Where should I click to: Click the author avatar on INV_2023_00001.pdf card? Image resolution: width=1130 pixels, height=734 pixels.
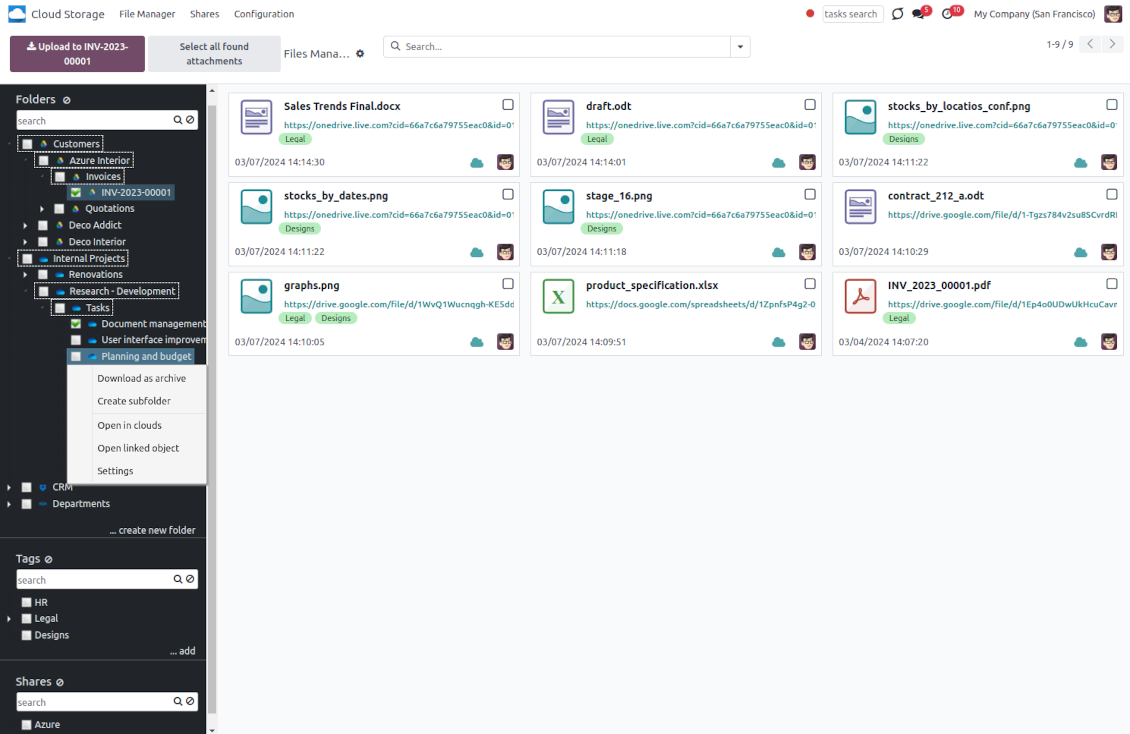tap(1109, 341)
